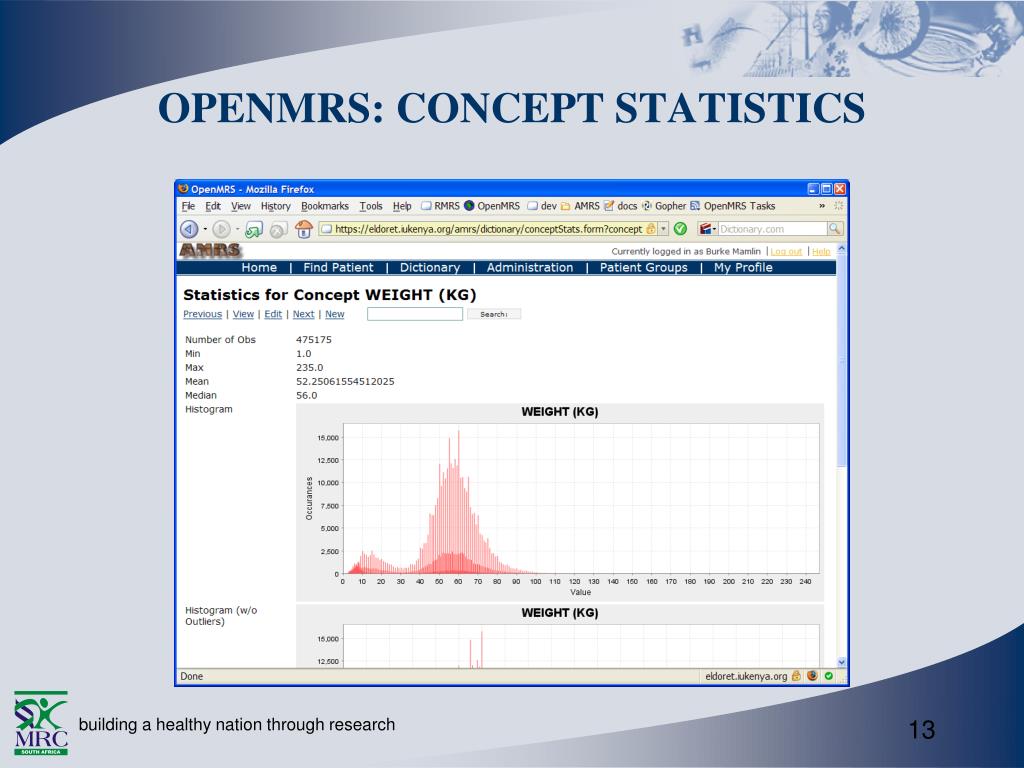Open the RMRS bookmark
This screenshot has width=1024, height=768.
click(x=440, y=206)
